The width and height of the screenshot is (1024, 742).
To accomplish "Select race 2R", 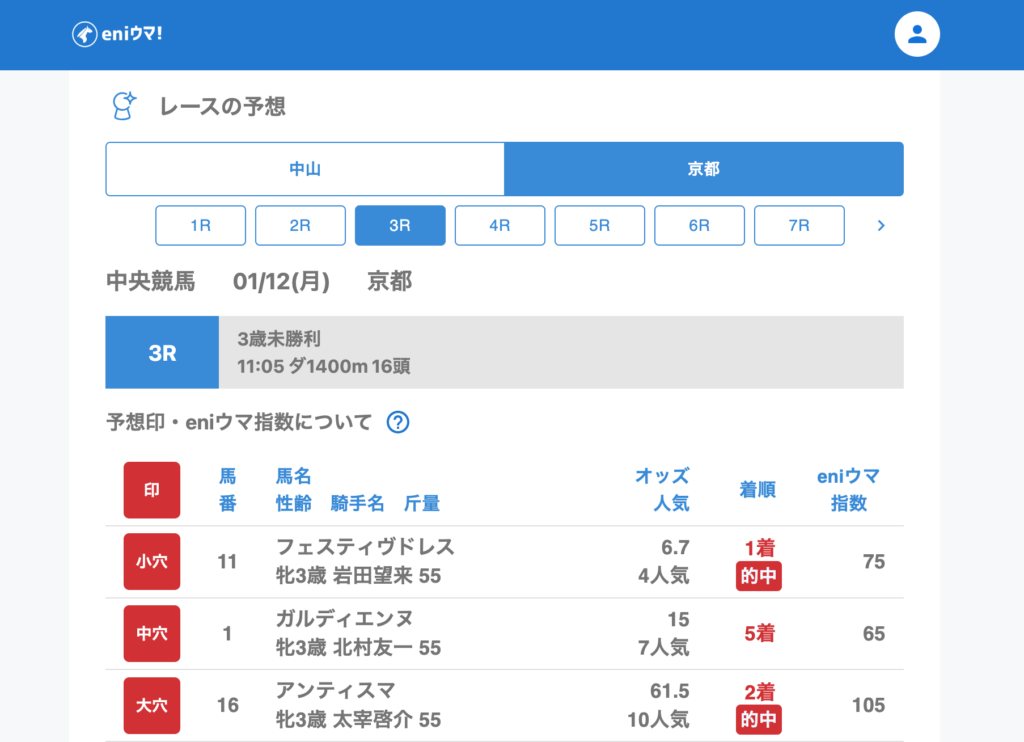I will (x=300, y=226).
